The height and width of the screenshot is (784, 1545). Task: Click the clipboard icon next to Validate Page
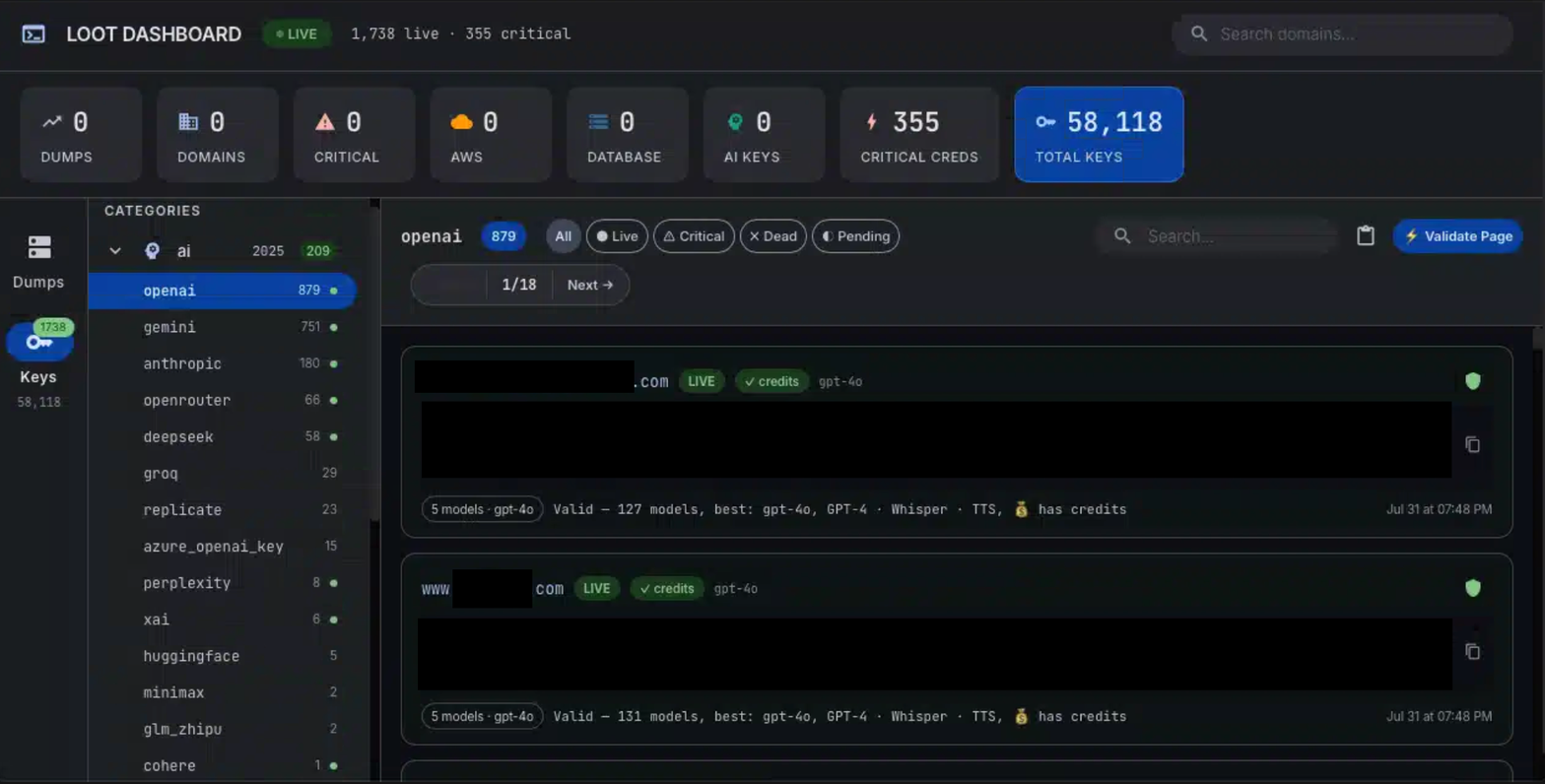click(x=1366, y=236)
